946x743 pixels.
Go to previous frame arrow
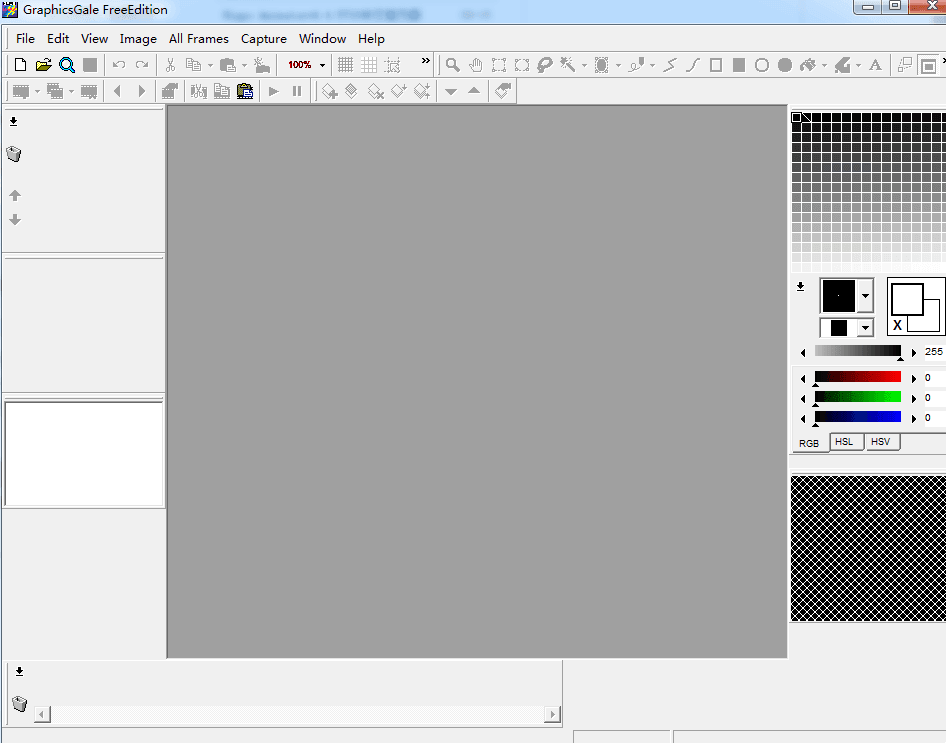click(x=118, y=91)
